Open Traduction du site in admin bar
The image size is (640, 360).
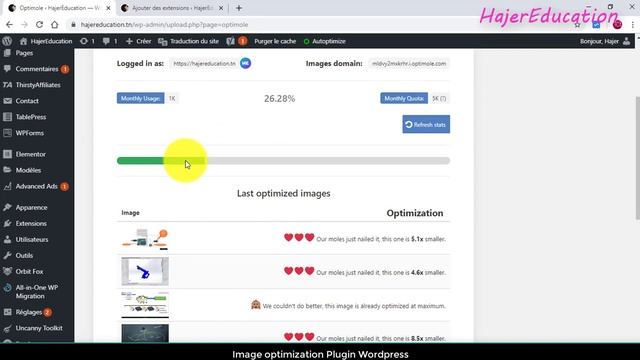189,41
